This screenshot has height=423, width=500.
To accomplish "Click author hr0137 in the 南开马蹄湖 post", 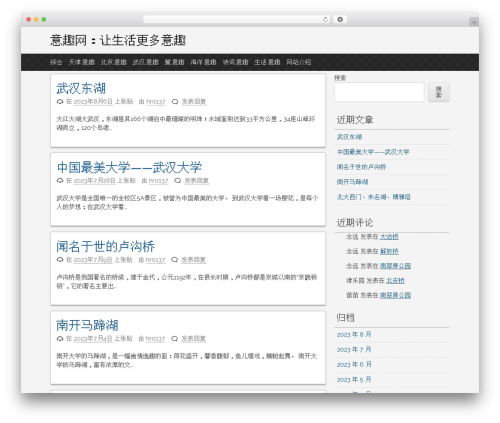I will coord(155,339).
